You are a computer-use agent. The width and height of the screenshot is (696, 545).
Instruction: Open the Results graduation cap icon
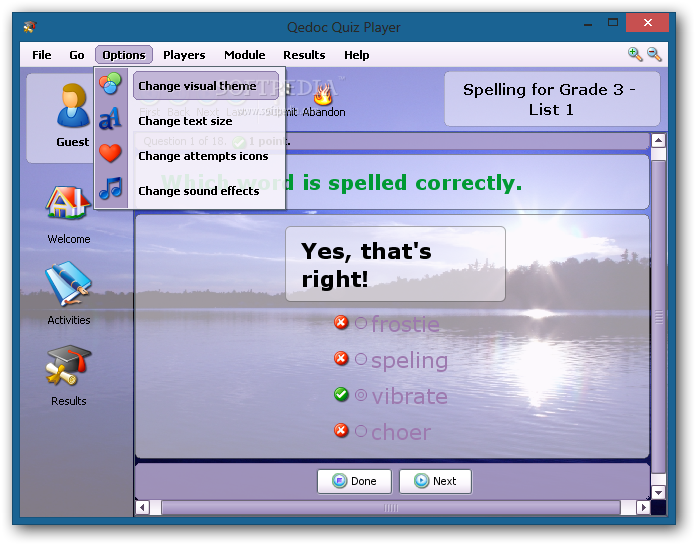[x=68, y=366]
